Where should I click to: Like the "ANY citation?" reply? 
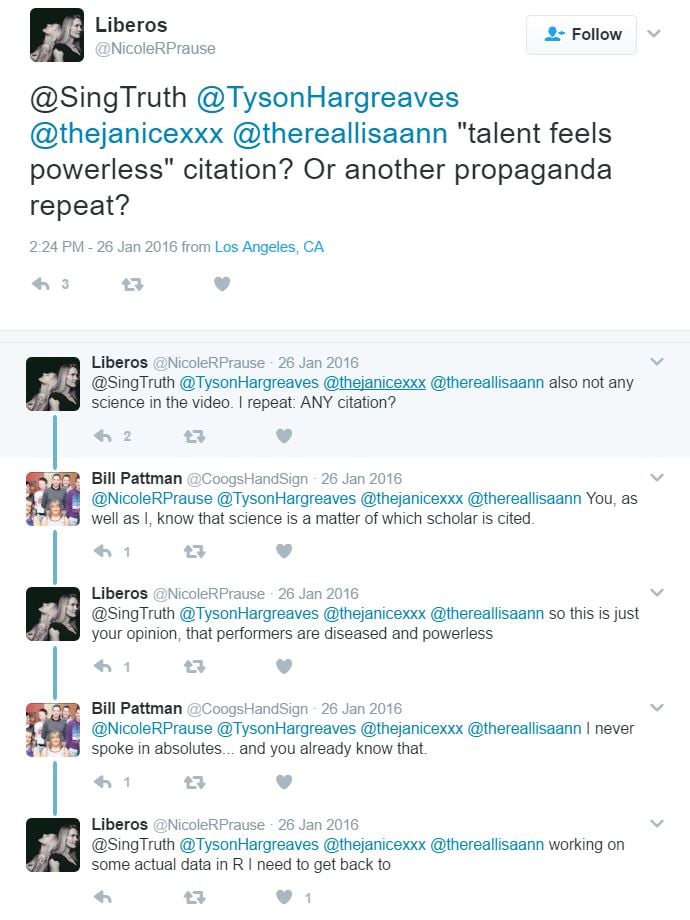pos(284,436)
